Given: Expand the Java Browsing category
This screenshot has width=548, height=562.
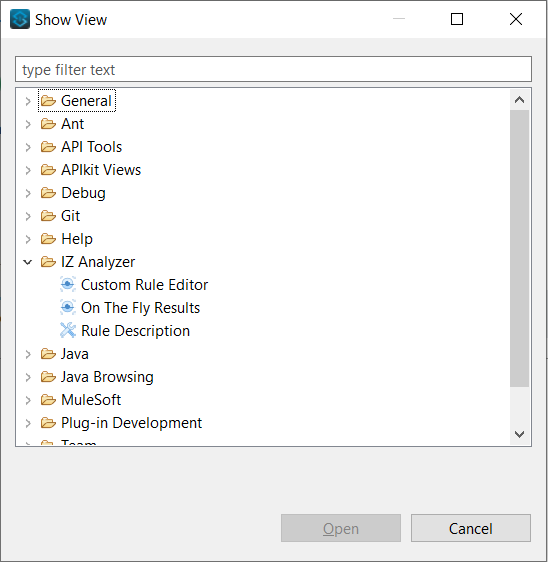Looking at the screenshot, I should (x=28, y=377).
